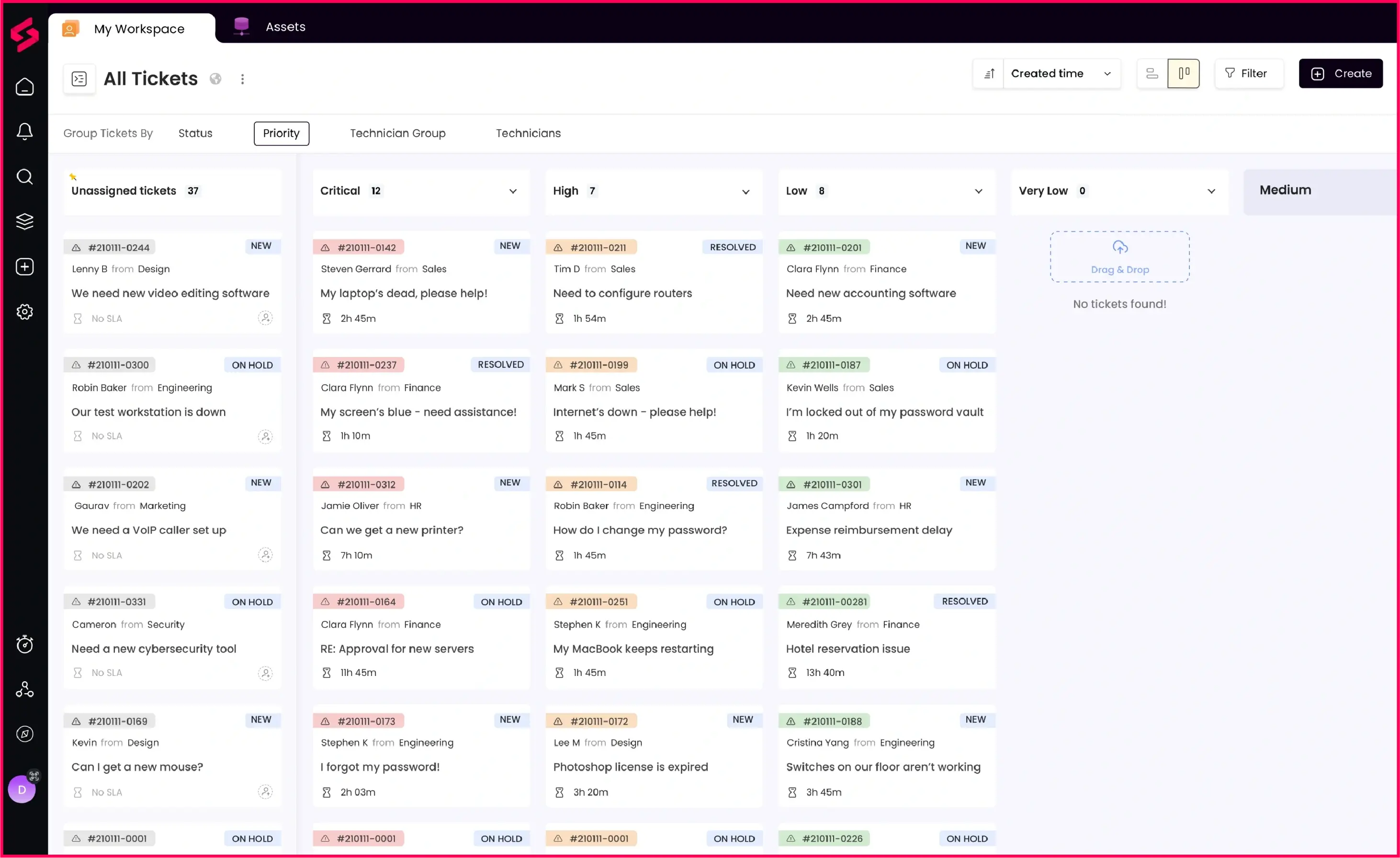The height and width of the screenshot is (858, 1400).
Task: Select the kanban board view icon
Action: point(1184,73)
